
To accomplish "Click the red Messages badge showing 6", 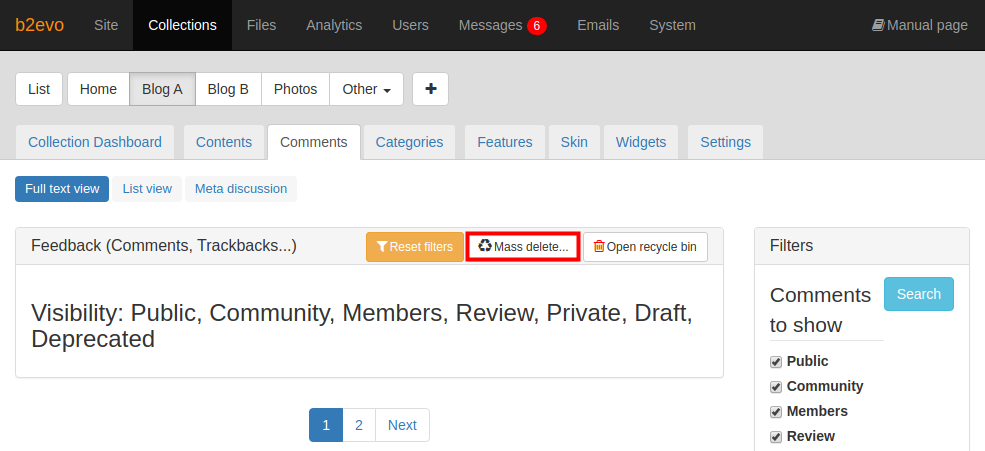I will tap(536, 26).
